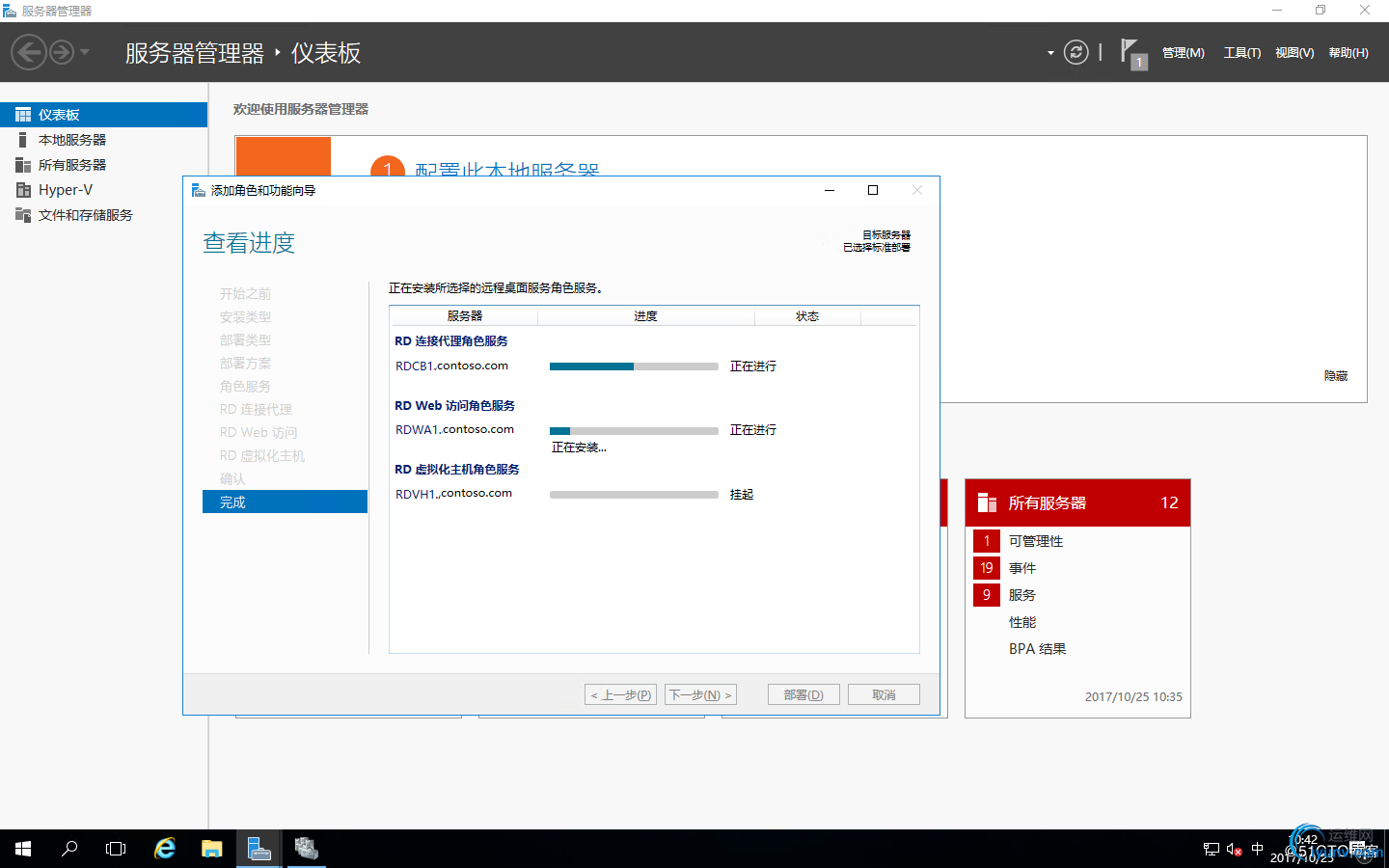The image size is (1389, 868).
Task: Click 服务 in 所有服务器 tile
Action: point(1022,595)
